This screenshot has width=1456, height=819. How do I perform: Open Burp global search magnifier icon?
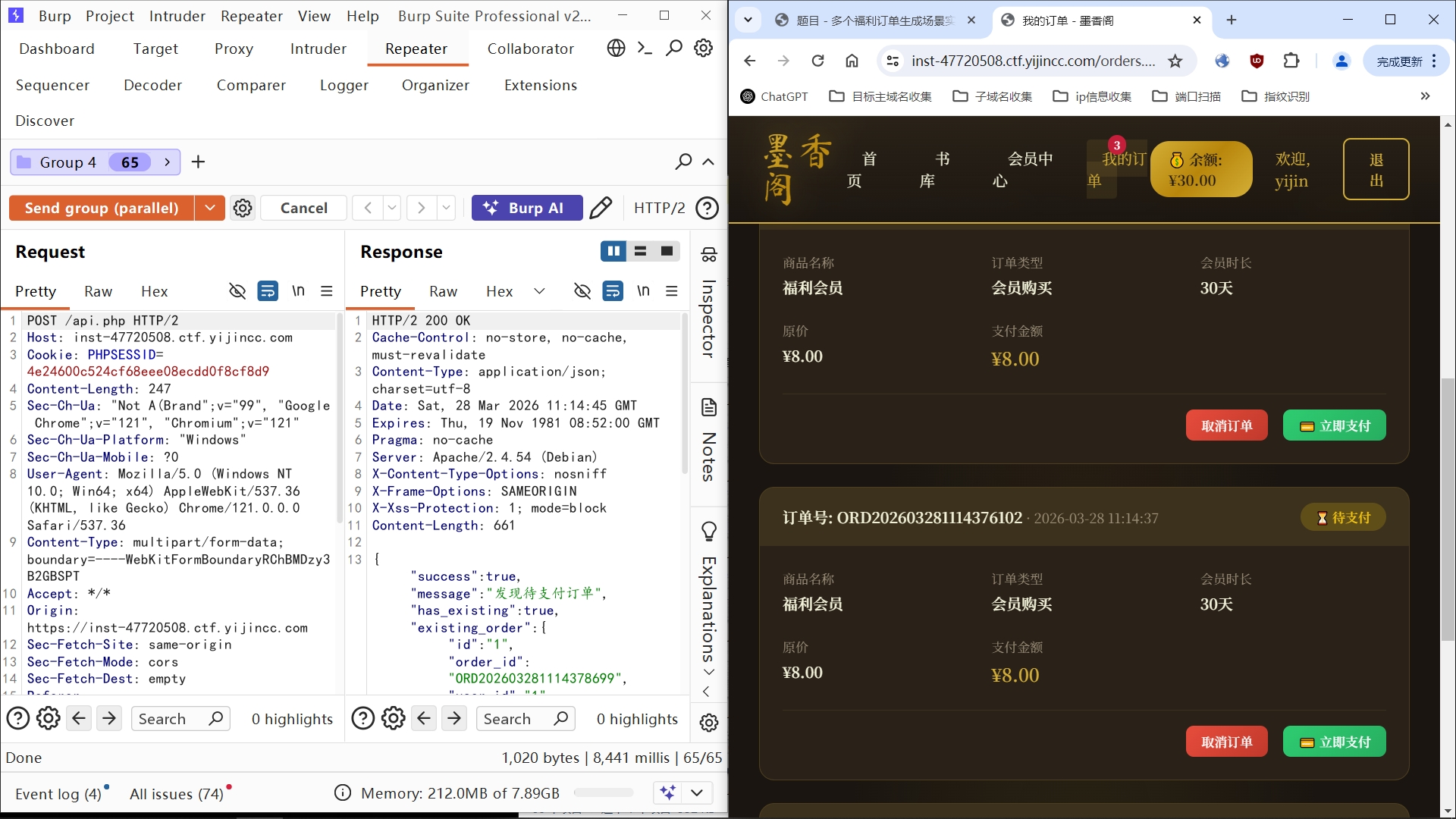pyautogui.click(x=673, y=49)
